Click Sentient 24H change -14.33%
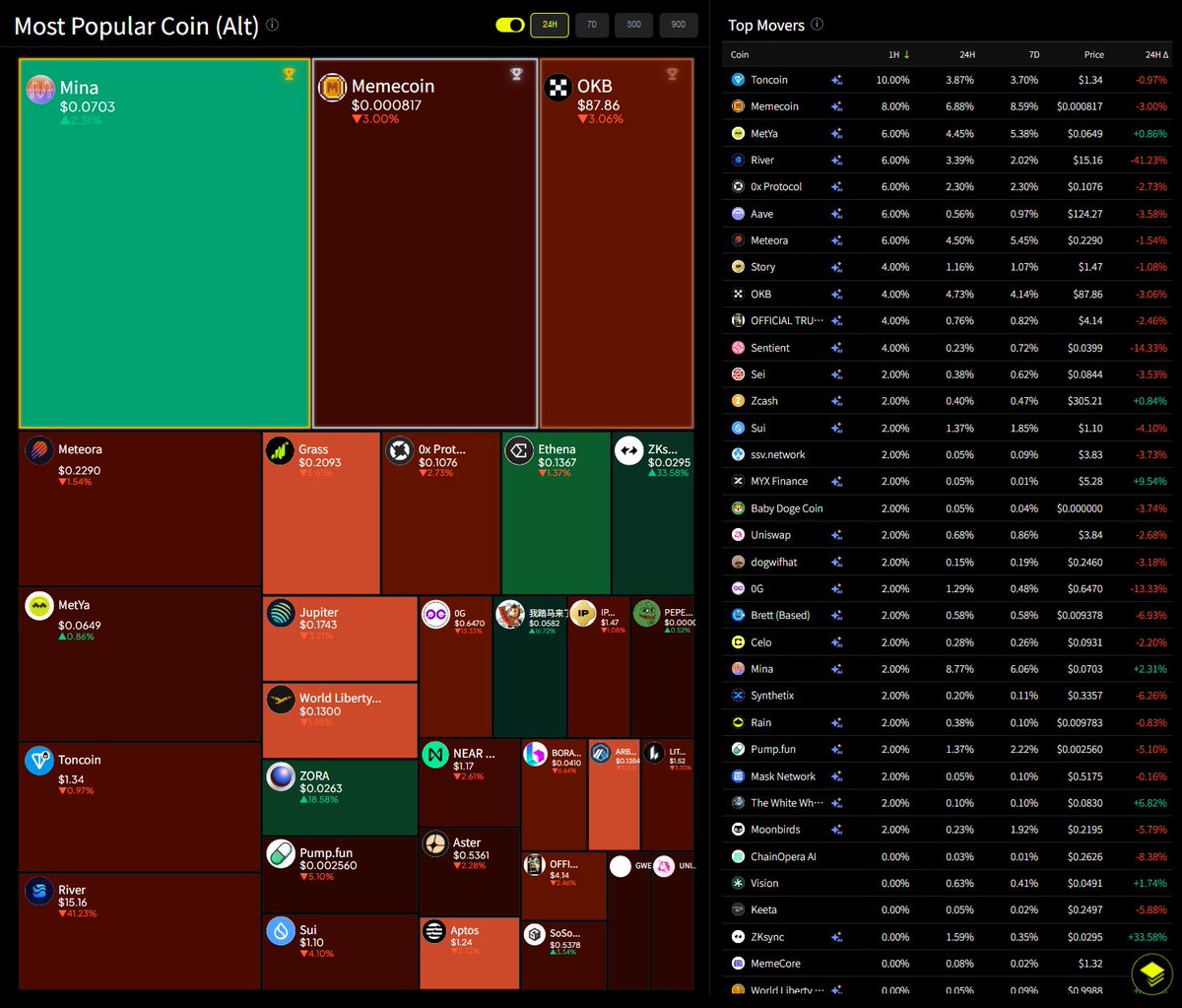Screen dimensions: 1182x1008 coord(1149,348)
